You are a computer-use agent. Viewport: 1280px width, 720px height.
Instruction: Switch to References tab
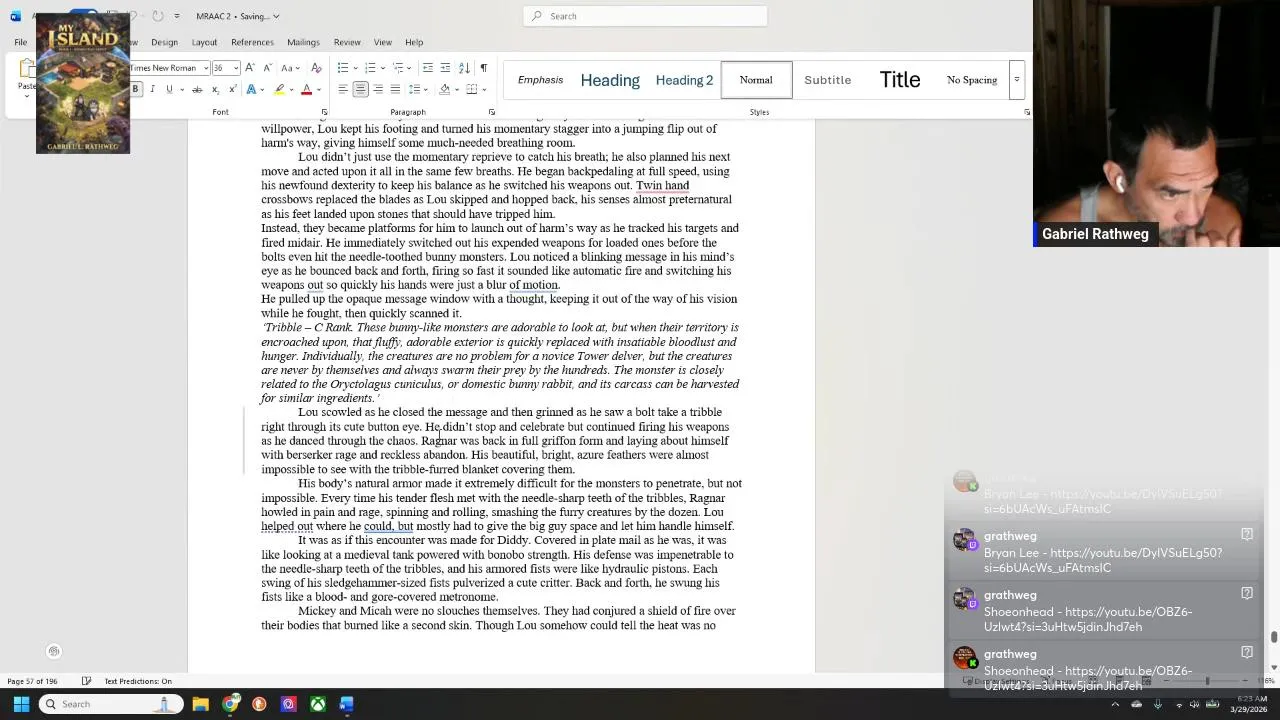(252, 42)
